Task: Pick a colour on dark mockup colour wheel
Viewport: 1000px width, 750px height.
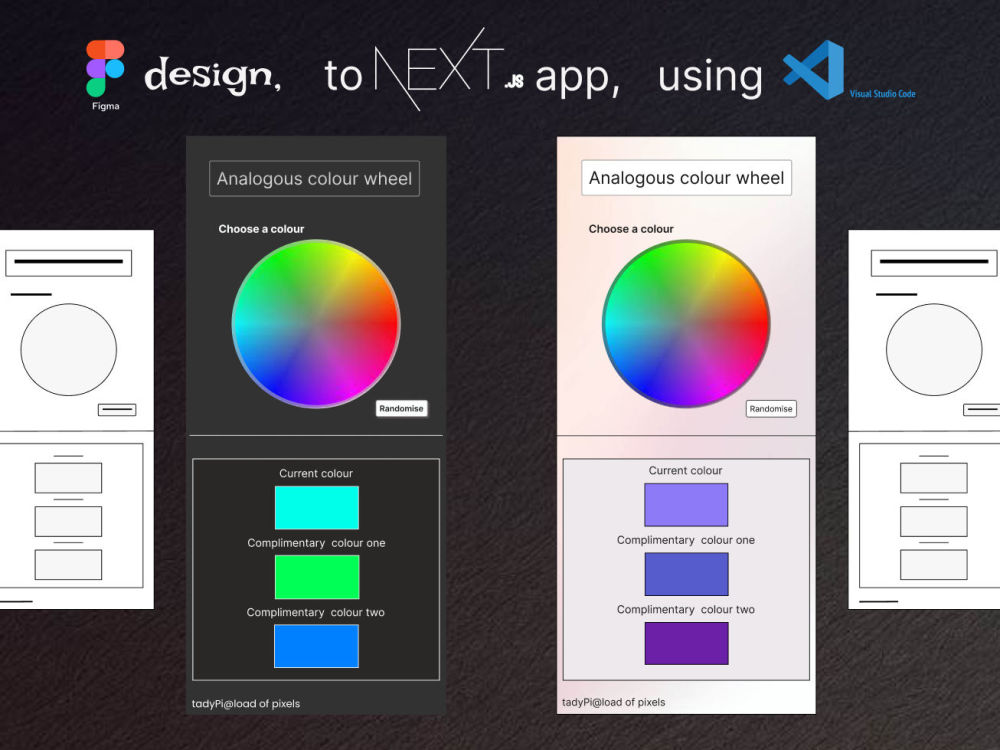Action: point(316,323)
